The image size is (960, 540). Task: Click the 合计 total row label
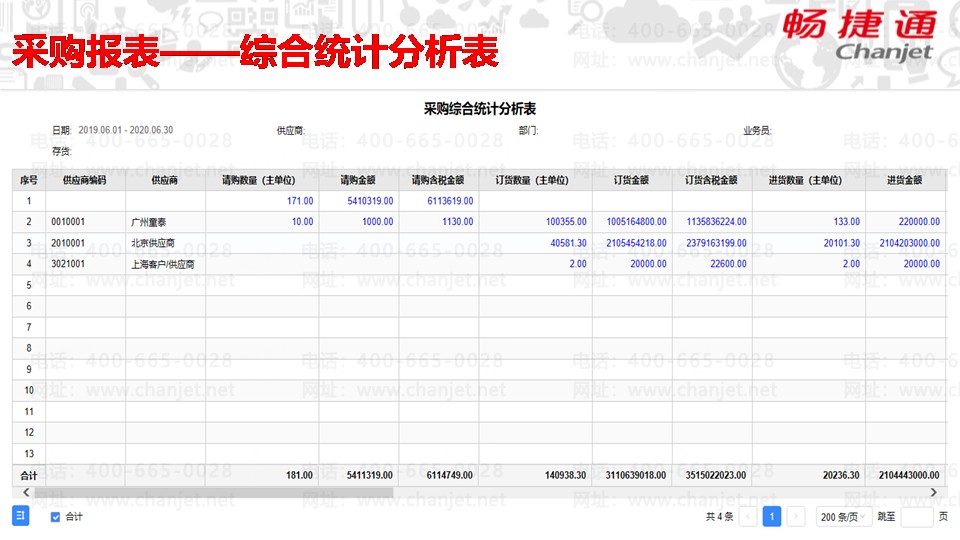pyautogui.click(x=29, y=475)
